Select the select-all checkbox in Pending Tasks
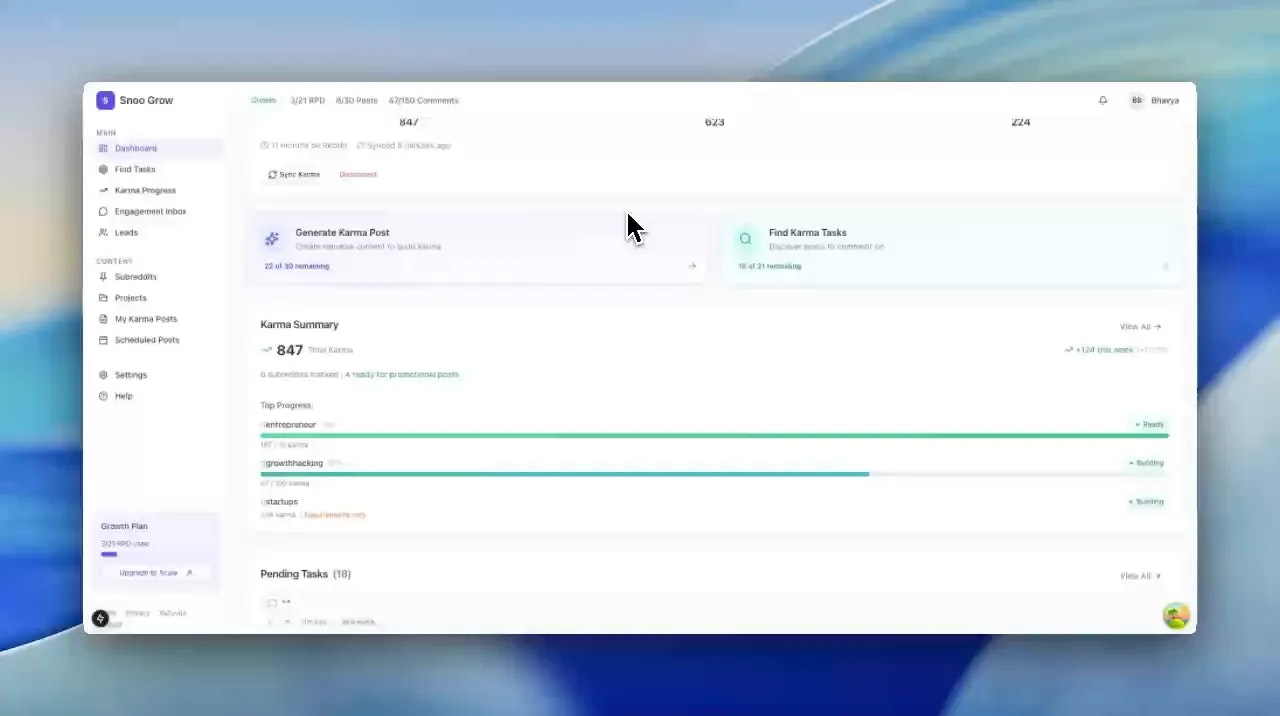The width and height of the screenshot is (1280, 716). click(272, 602)
